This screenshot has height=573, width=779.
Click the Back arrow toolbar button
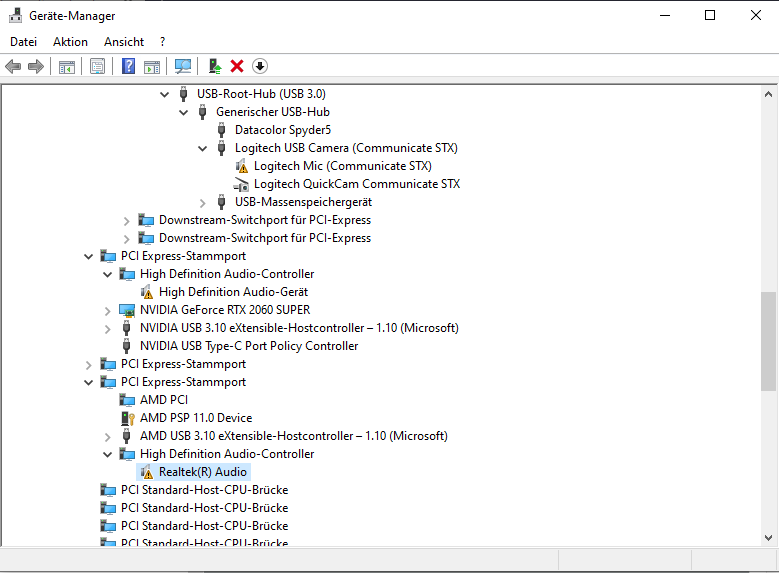coord(13,66)
